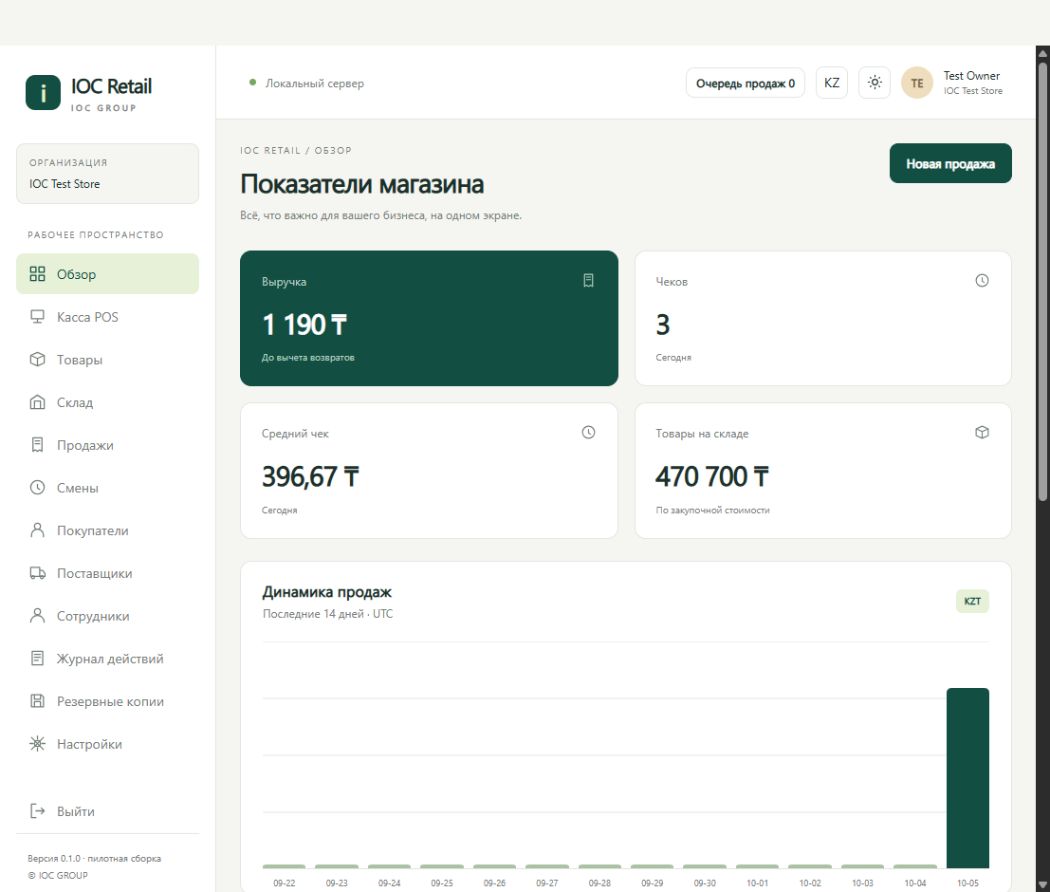Image resolution: width=1050 pixels, height=892 pixels.
Task: Click the Склад warehouse icon
Action: click(x=38, y=402)
